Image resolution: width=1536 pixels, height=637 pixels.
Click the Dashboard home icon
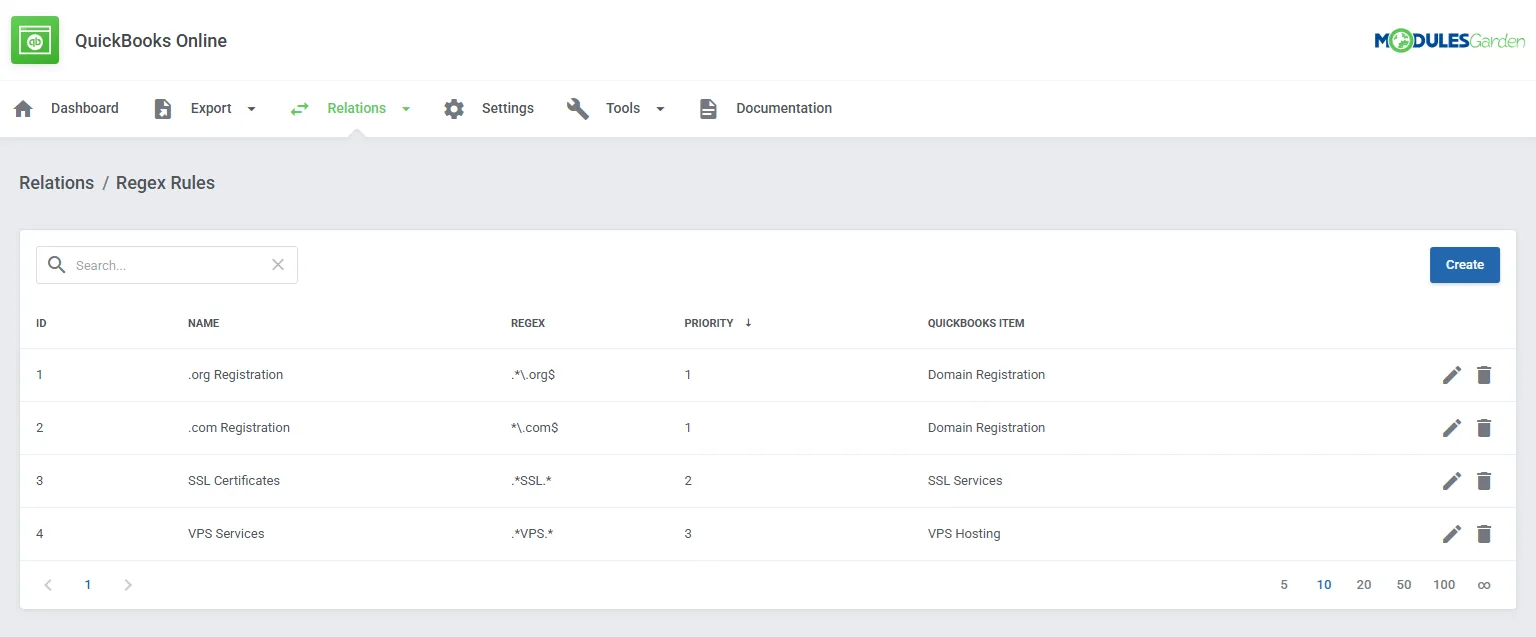[x=23, y=109]
